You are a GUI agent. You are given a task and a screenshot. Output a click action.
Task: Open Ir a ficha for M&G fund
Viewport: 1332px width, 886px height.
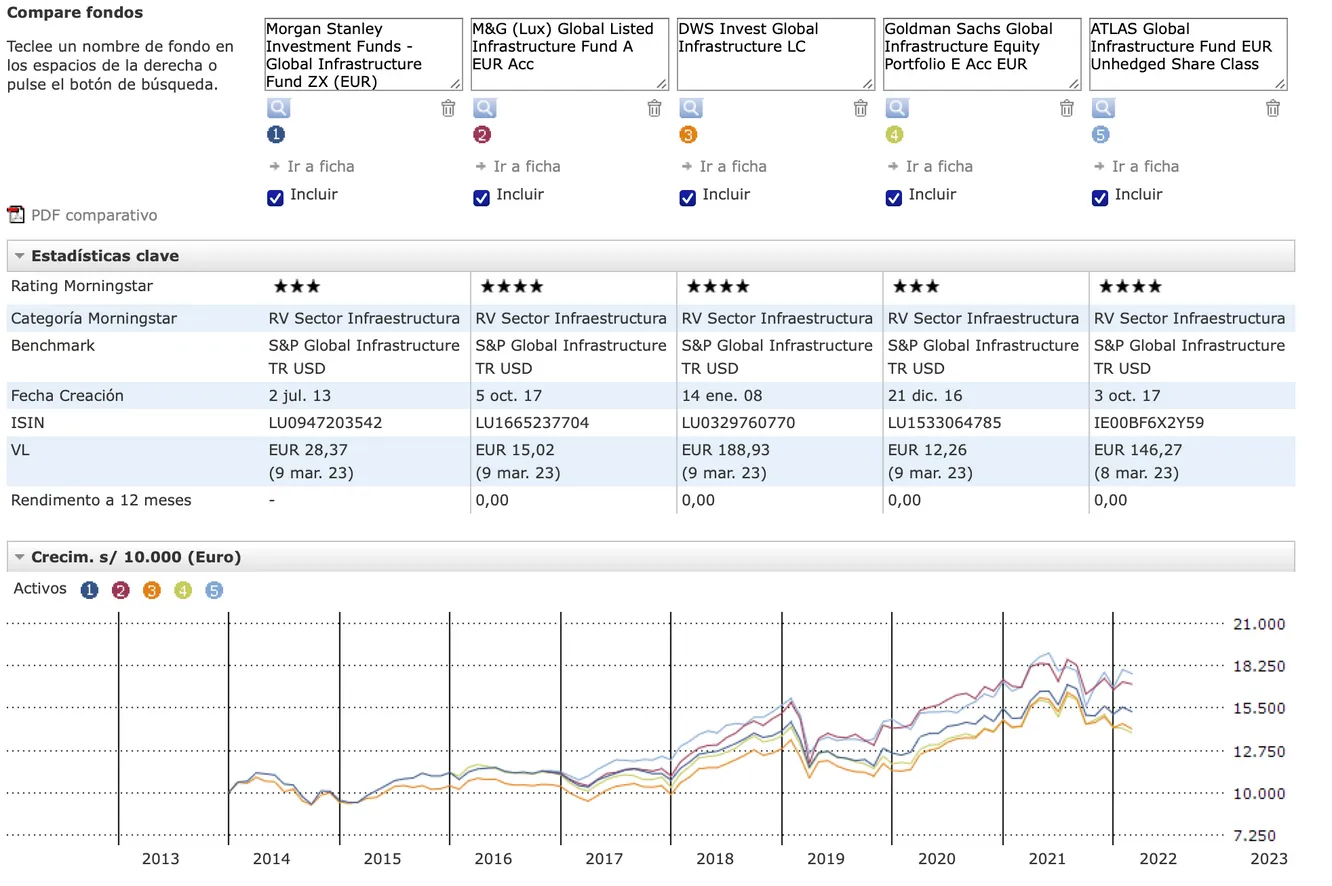[526, 166]
